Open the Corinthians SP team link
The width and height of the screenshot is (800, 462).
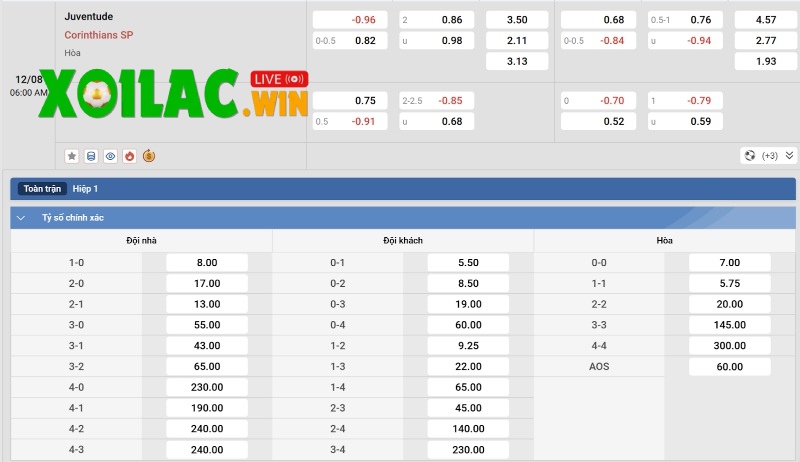click(99, 35)
